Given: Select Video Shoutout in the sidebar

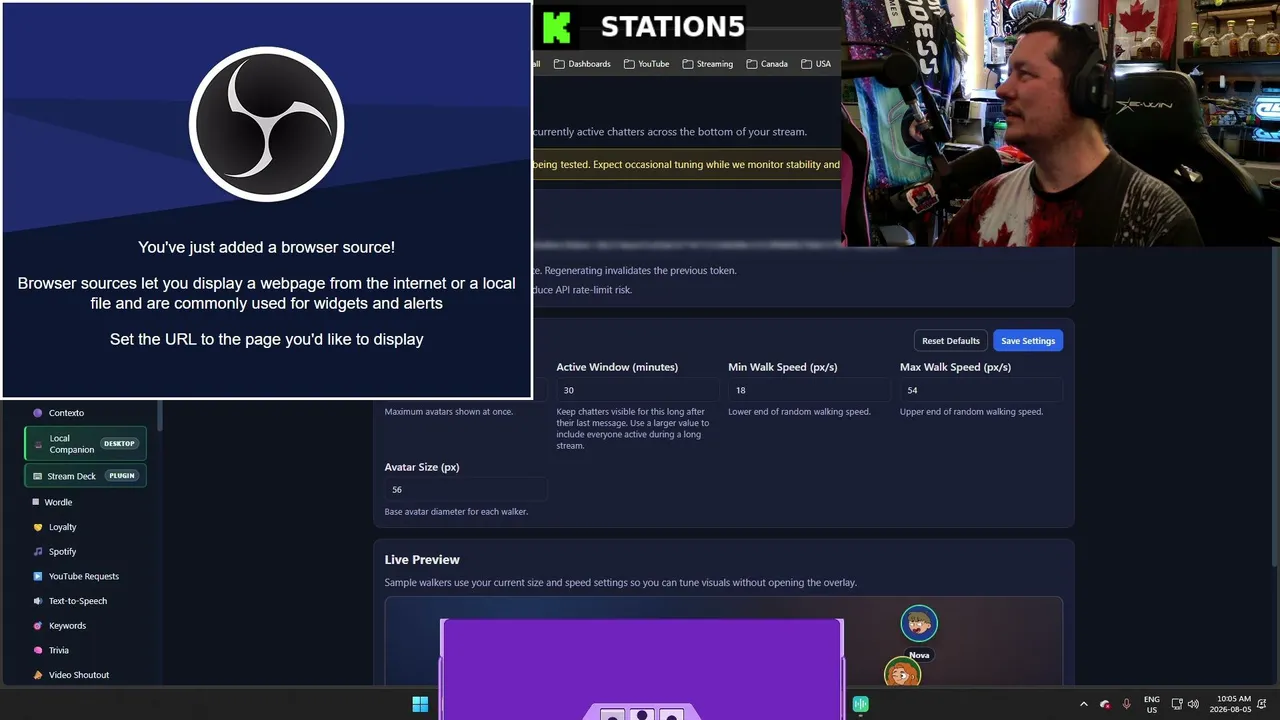Looking at the screenshot, I should pos(85,675).
